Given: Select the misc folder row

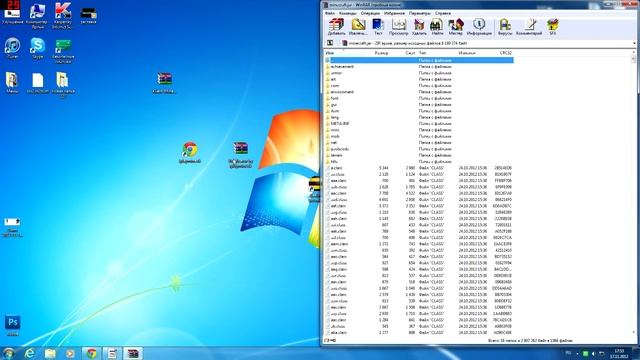Looking at the screenshot, I should [x=419, y=130].
